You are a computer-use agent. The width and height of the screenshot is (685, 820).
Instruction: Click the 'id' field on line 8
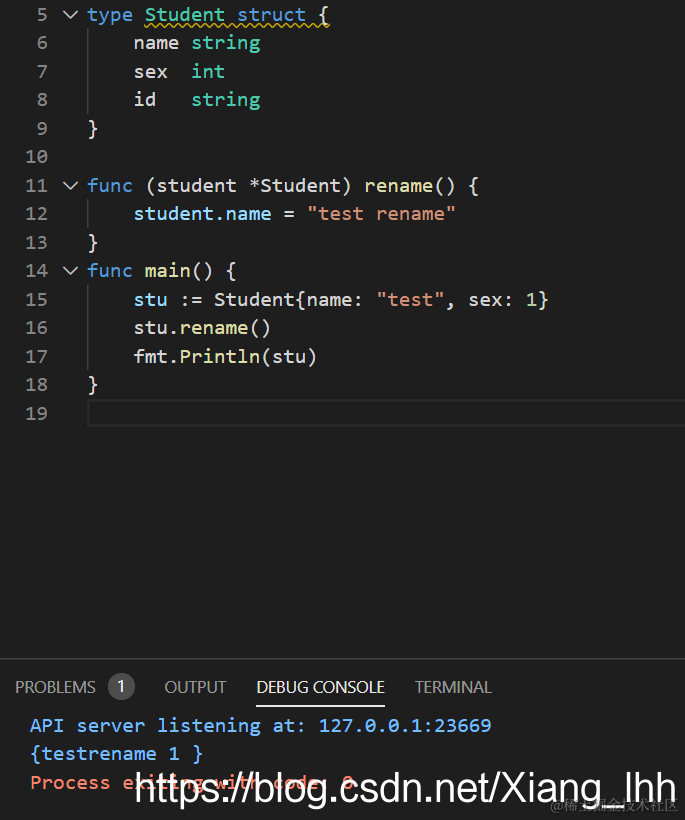[x=145, y=100]
